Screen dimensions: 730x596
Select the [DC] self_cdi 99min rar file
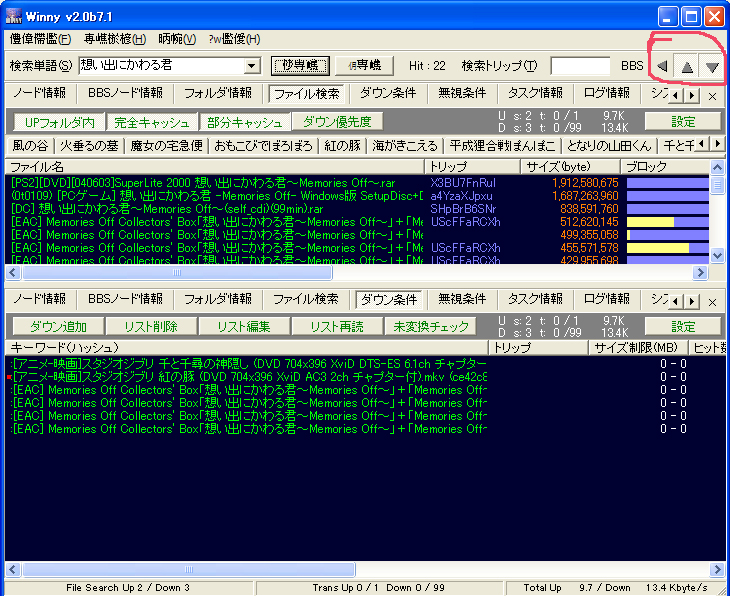click(167, 209)
